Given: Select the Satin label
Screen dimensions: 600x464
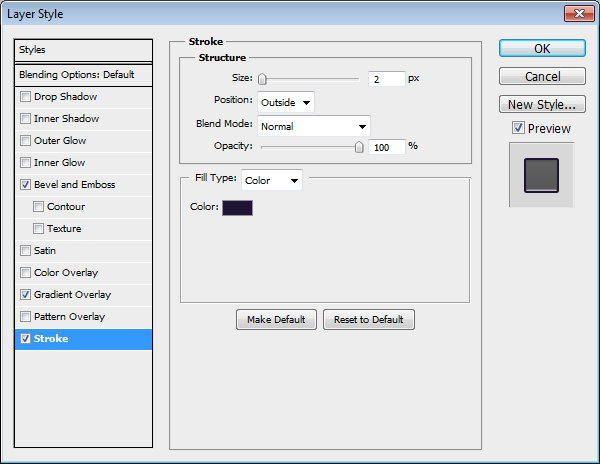Looking at the screenshot, I should tap(45, 251).
